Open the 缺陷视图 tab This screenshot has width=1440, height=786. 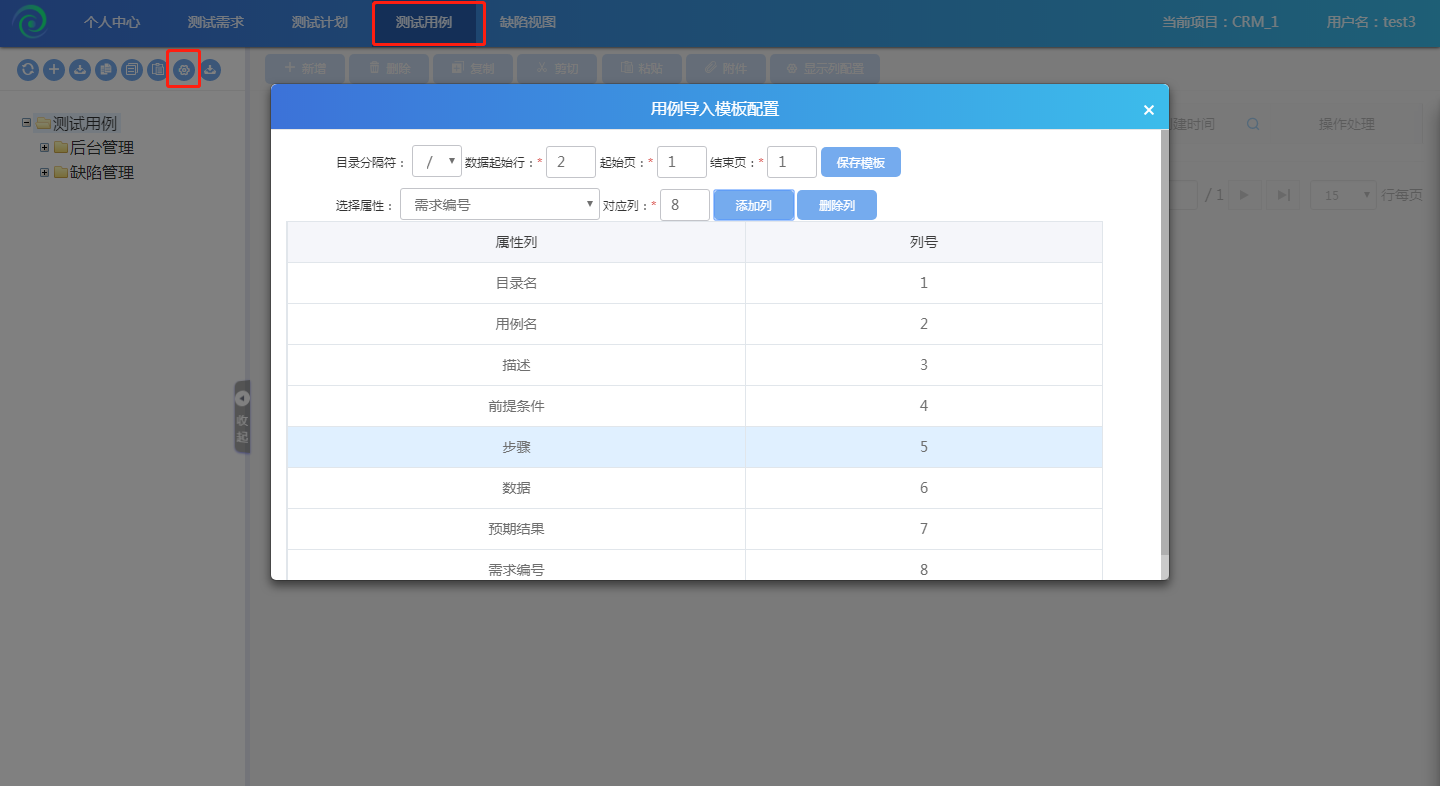[527, 22]
